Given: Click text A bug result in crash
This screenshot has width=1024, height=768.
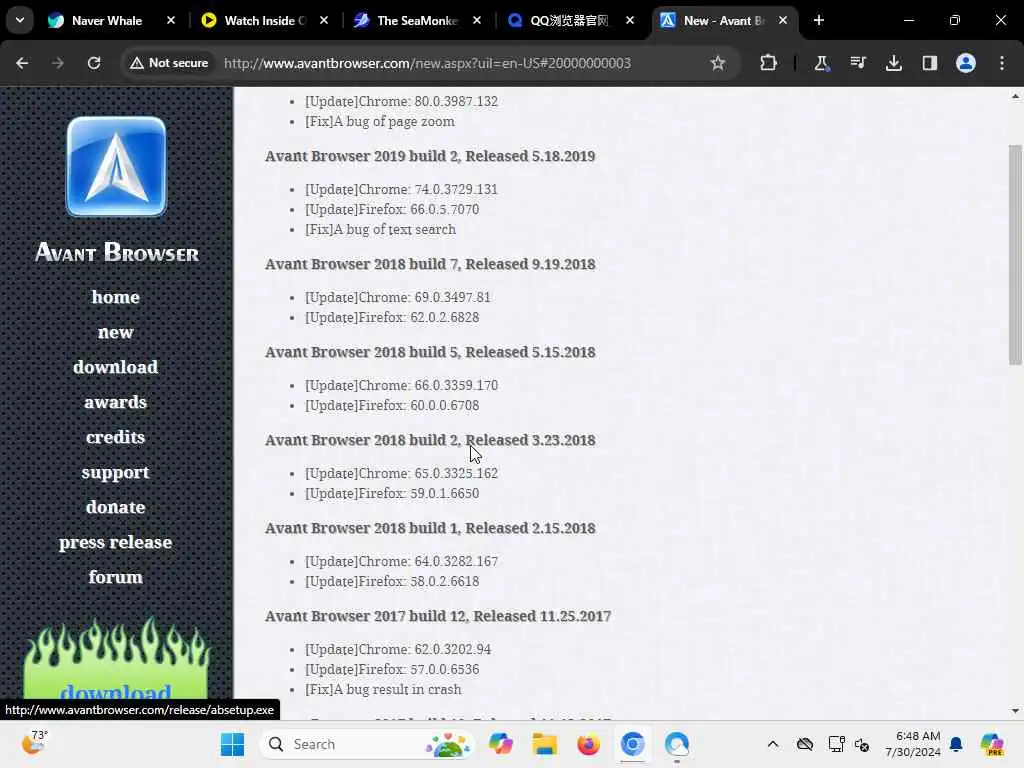Looking at the screenshot, I should coord(398,690).
